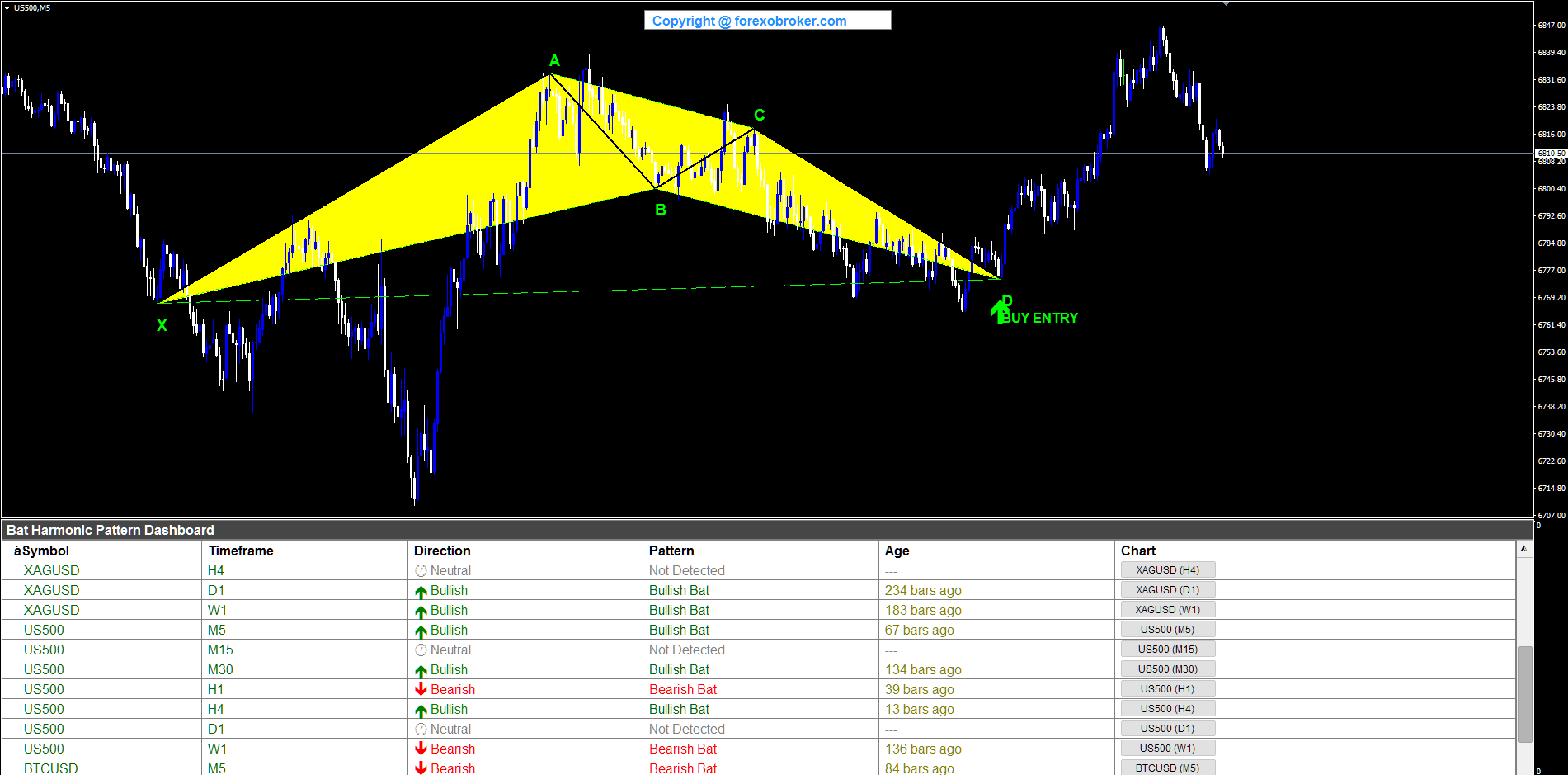This screenshot has width=1568, height=775.
Task: Click the 6847.00 price axis label
Action: click(1552, 26)
